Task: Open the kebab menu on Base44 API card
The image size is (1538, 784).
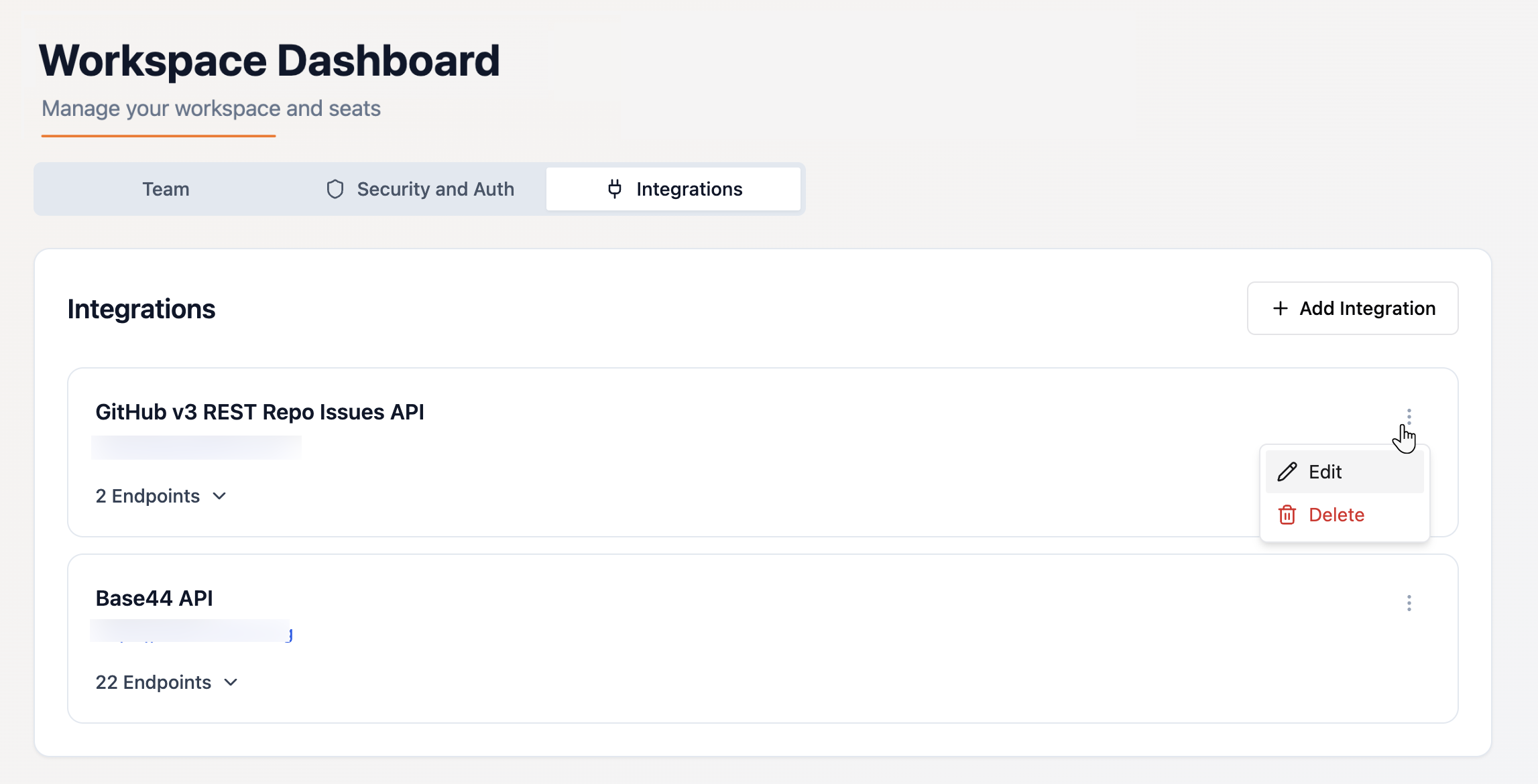Action: (1409, 602)
